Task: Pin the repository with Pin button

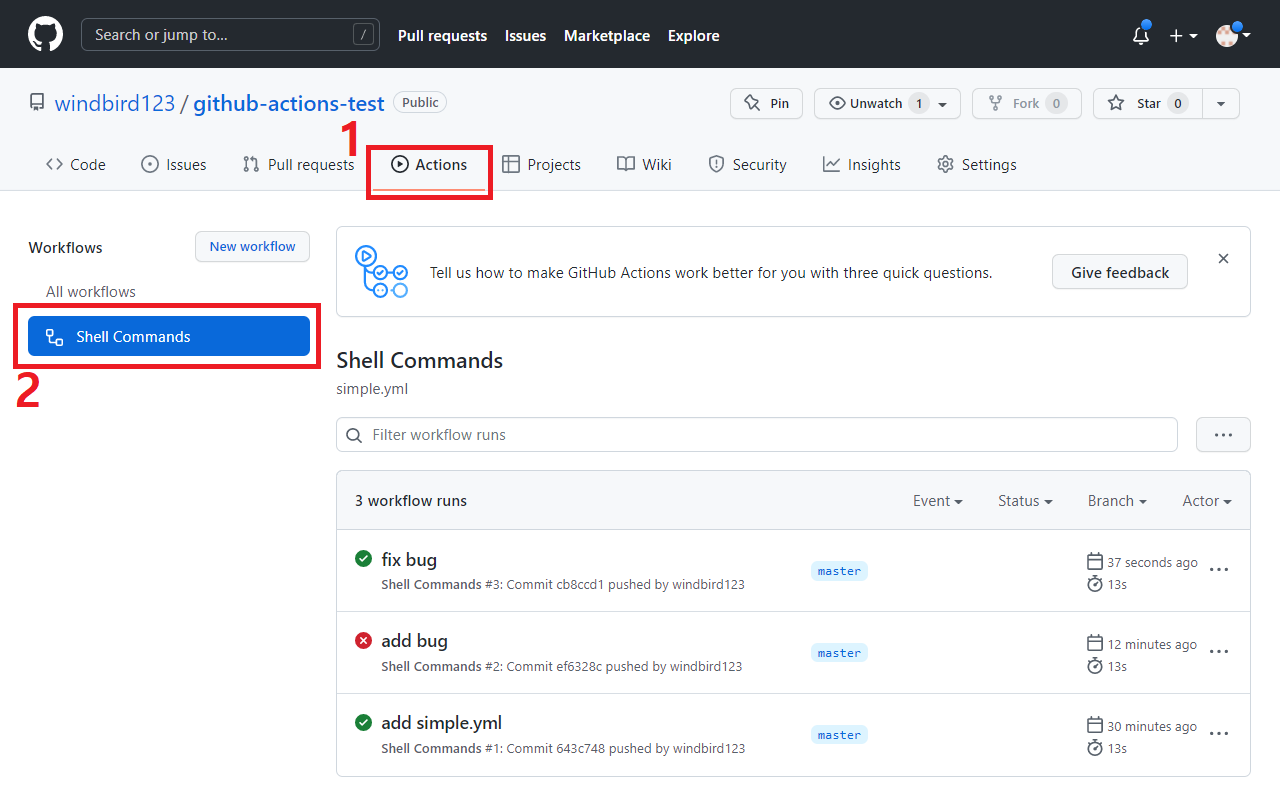Action: (766, 103)
